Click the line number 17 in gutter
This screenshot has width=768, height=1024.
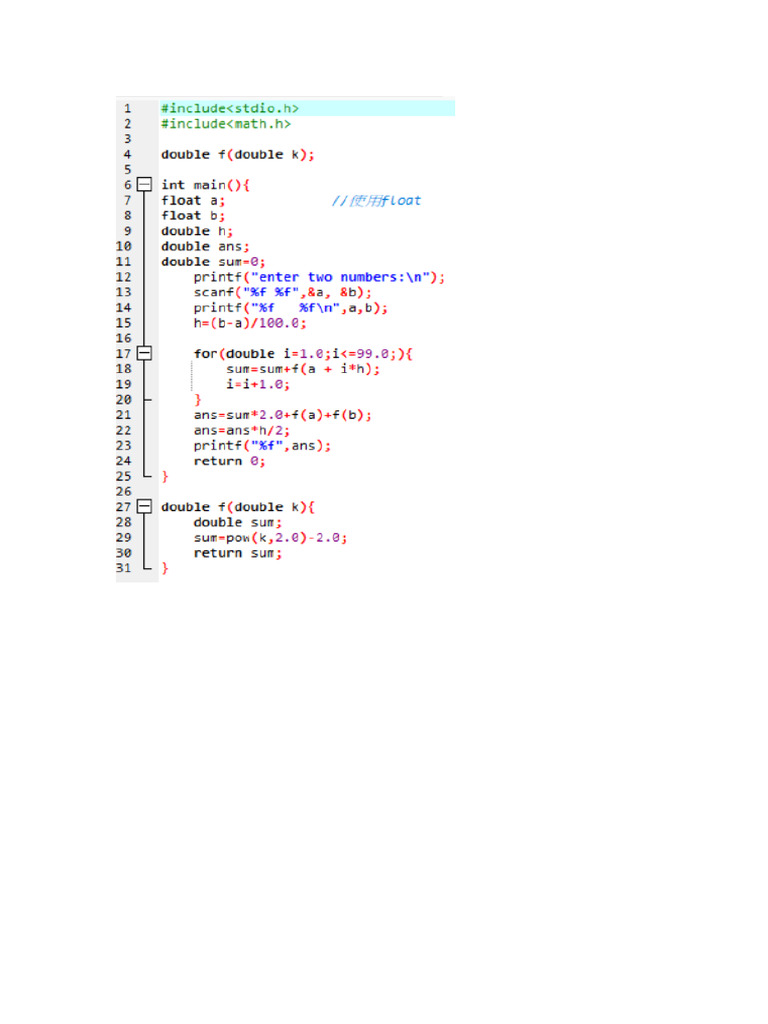click(x=123, y=354)
